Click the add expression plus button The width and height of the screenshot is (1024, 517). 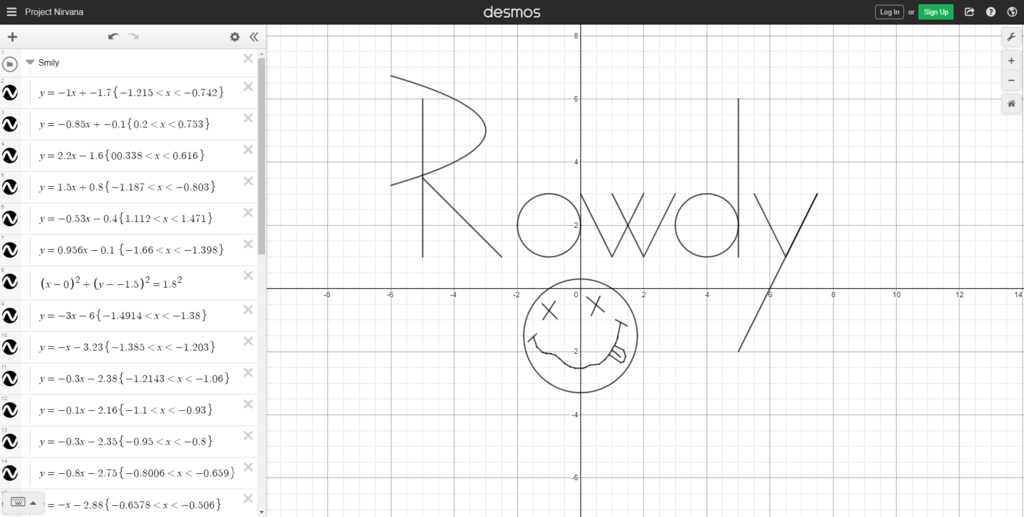click(12, 37)
